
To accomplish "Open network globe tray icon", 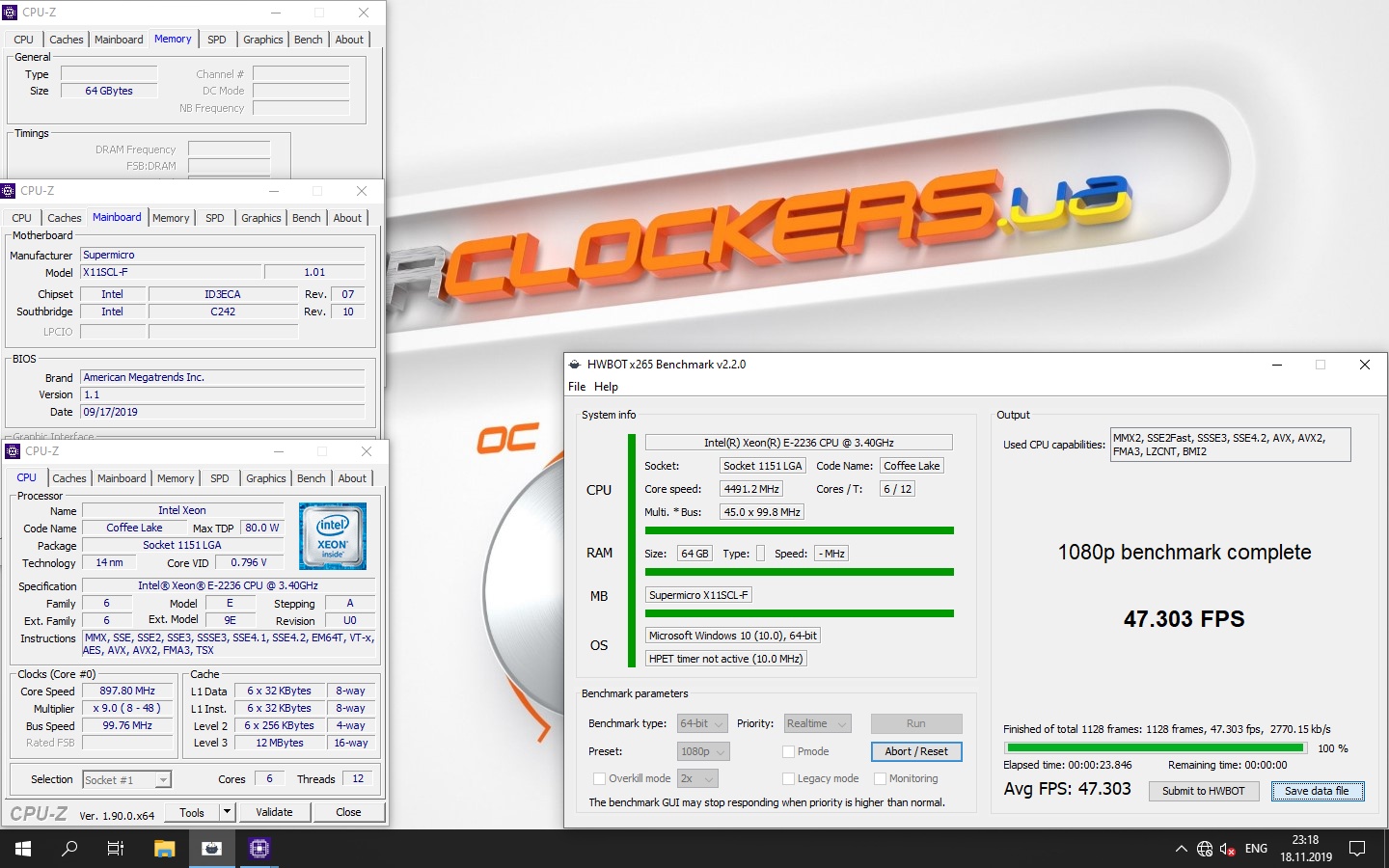I will tap(1205, 849).
